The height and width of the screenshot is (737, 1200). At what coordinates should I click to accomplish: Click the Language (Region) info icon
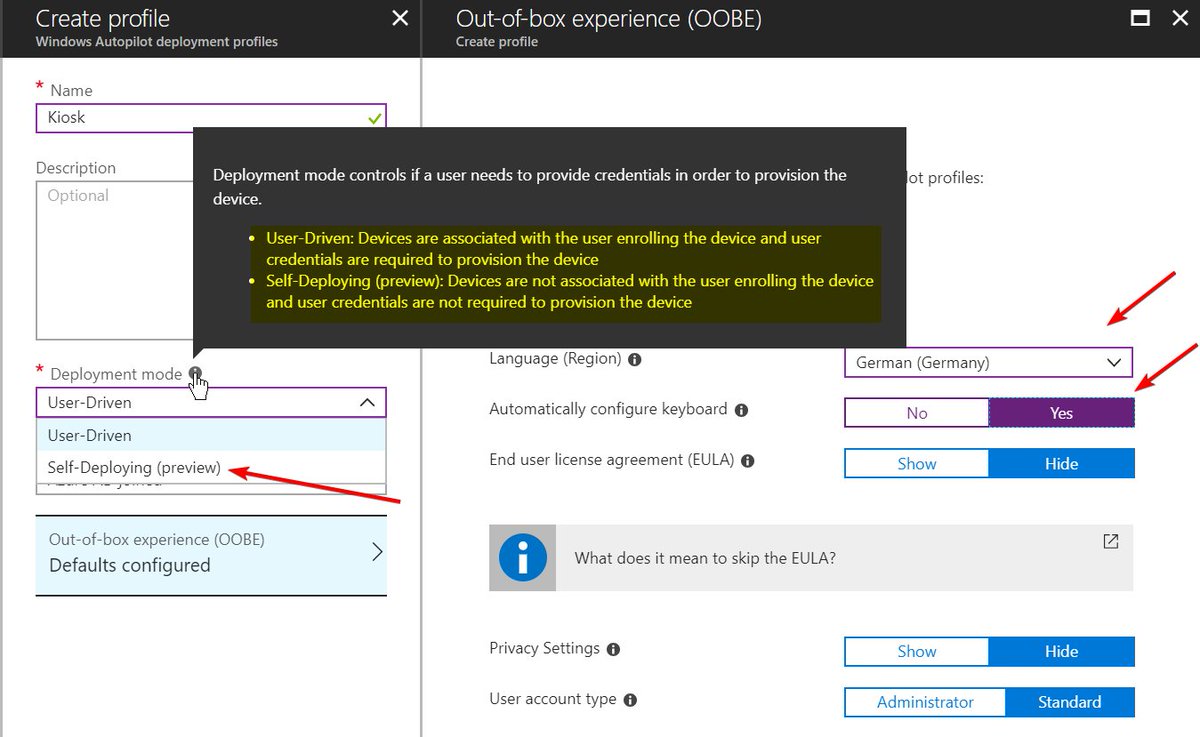tap(635, 359)
